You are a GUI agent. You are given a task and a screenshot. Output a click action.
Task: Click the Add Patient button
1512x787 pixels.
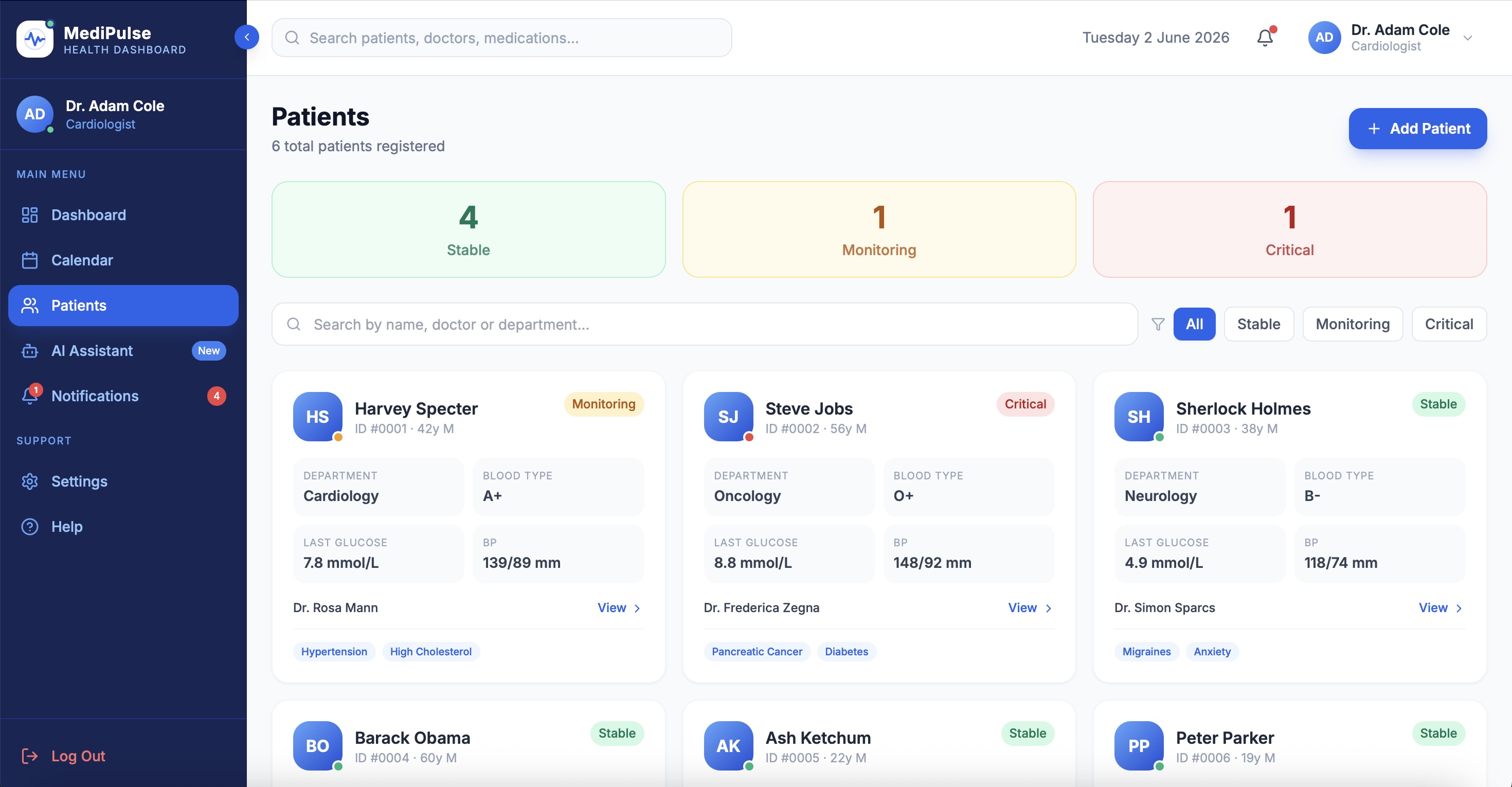pos(1417,129)
